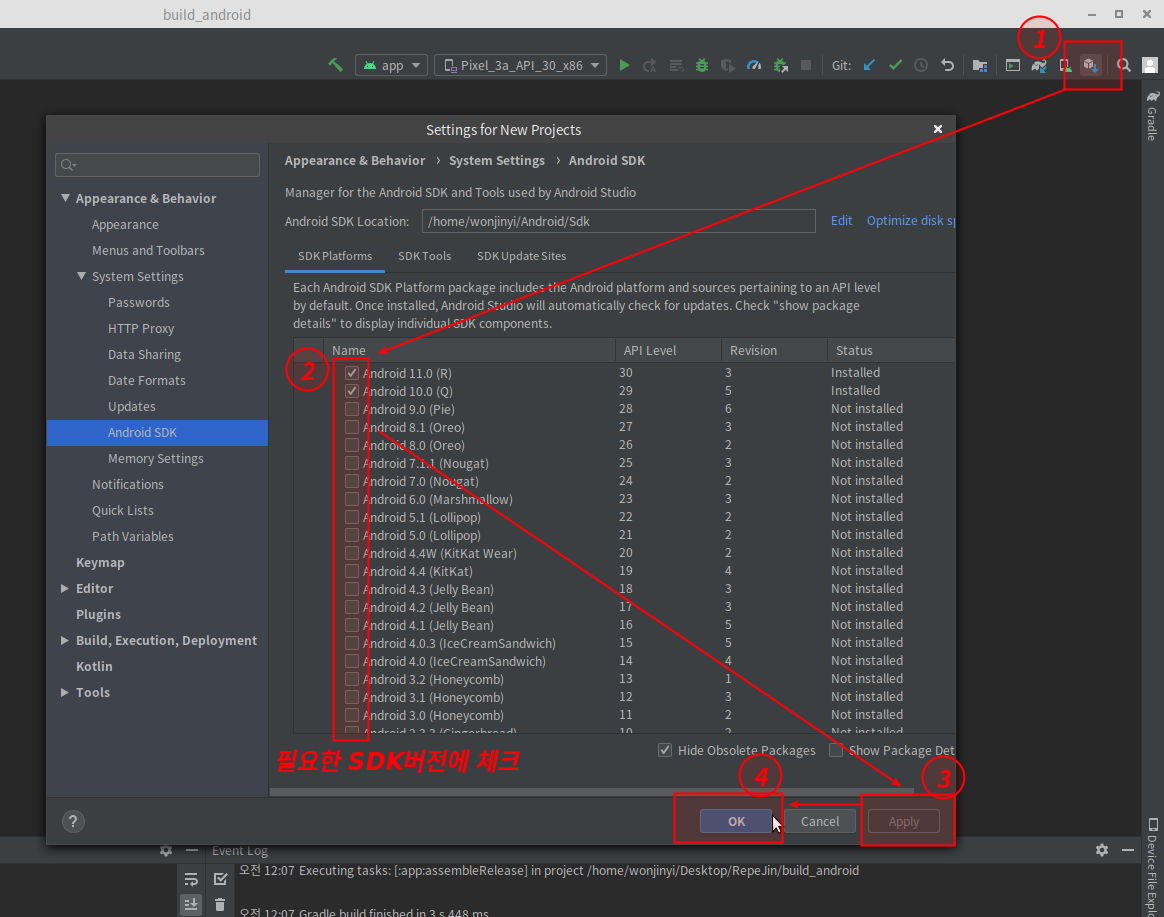This screenshot has height=917, width=1164.
Task: Open Device File Explorer side tab
Action: coord(1152,867)
